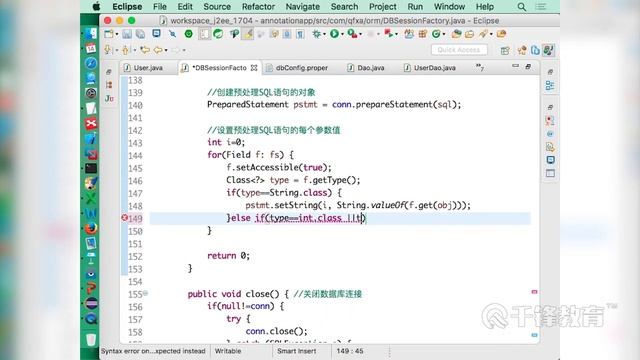640x360 pixels.
Task: Open the Refactor menu
Action: (258, 7)
